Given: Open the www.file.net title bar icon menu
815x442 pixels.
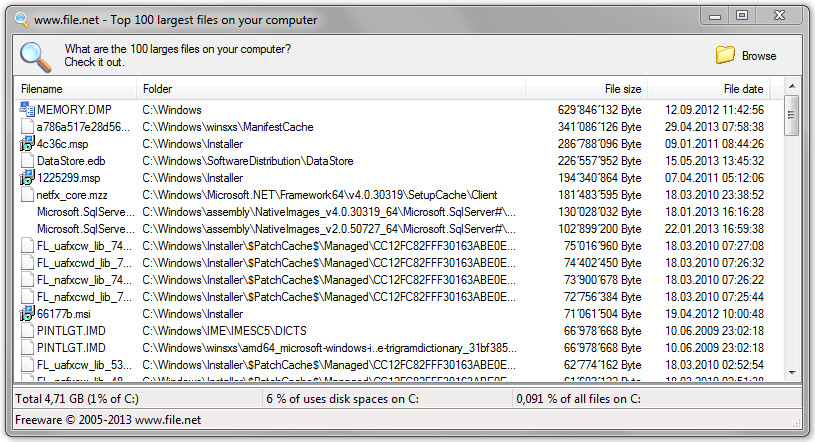Looking at the screenshot, I should coord(20,20).
